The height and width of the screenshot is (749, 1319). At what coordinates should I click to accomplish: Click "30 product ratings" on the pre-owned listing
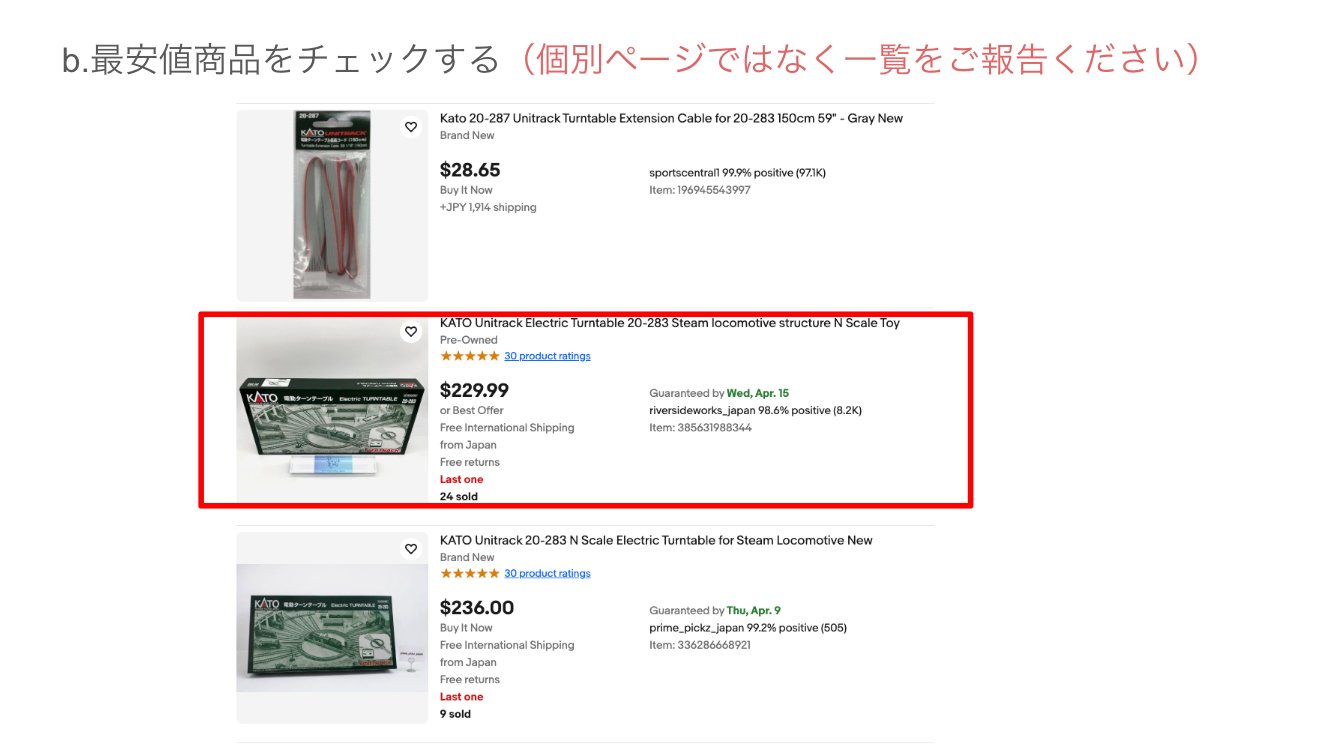[x=547, y=356]
